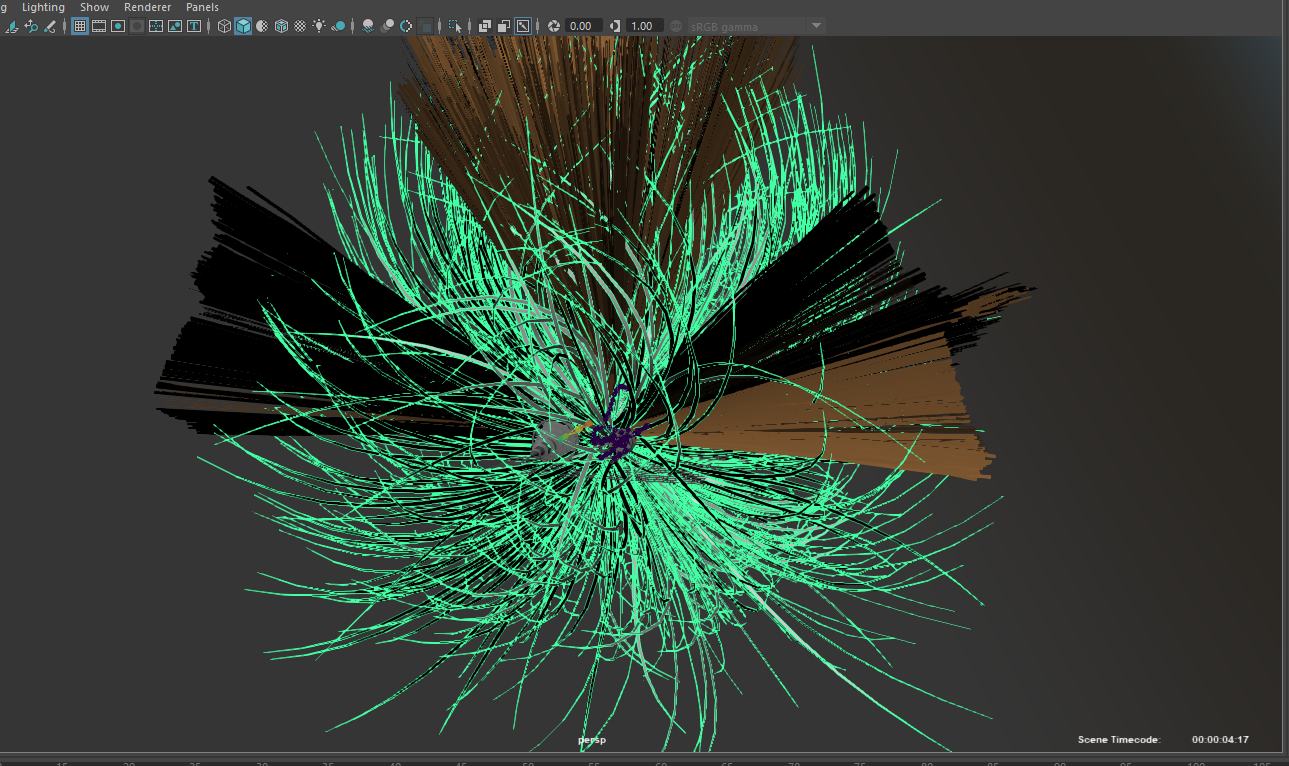Open the Panels menu
Image resolution: width=1289 pixels, height=766 pixels.
click(x=202, y=7)
